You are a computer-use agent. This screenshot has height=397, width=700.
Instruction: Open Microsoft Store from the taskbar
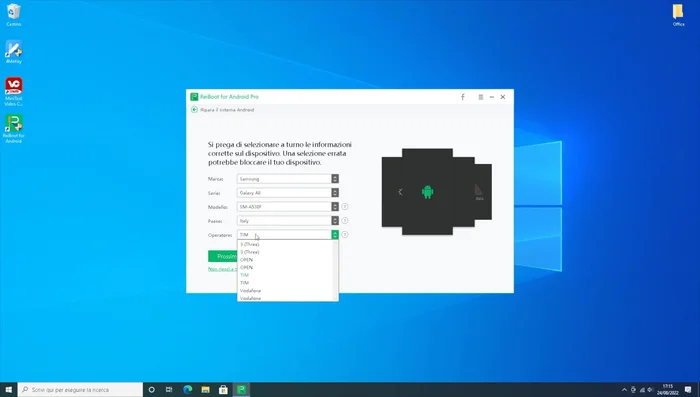pyautogui.click(x=223, y=390)
